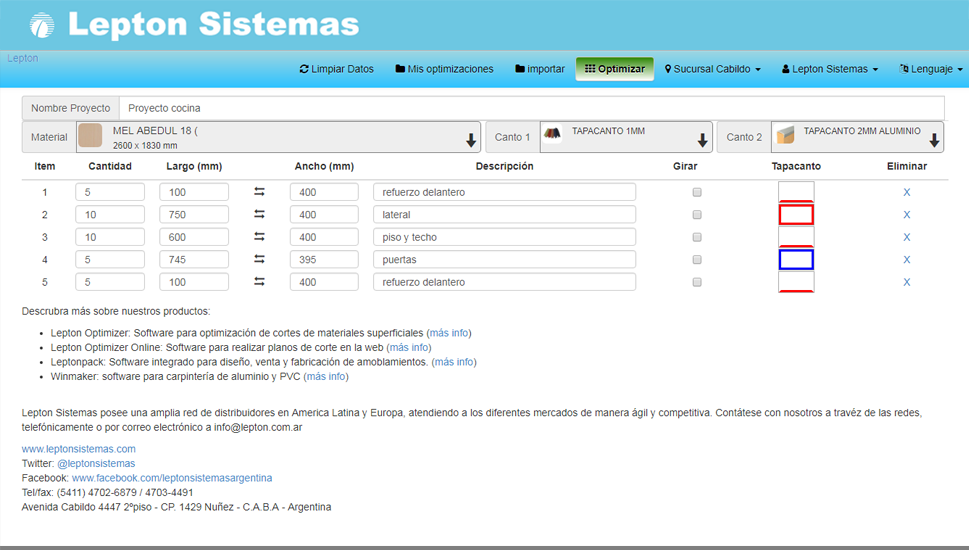Viewport: 969px width, 550px height.
Task: Remove the puertas row using X
Action: click(x=907, y=260)
